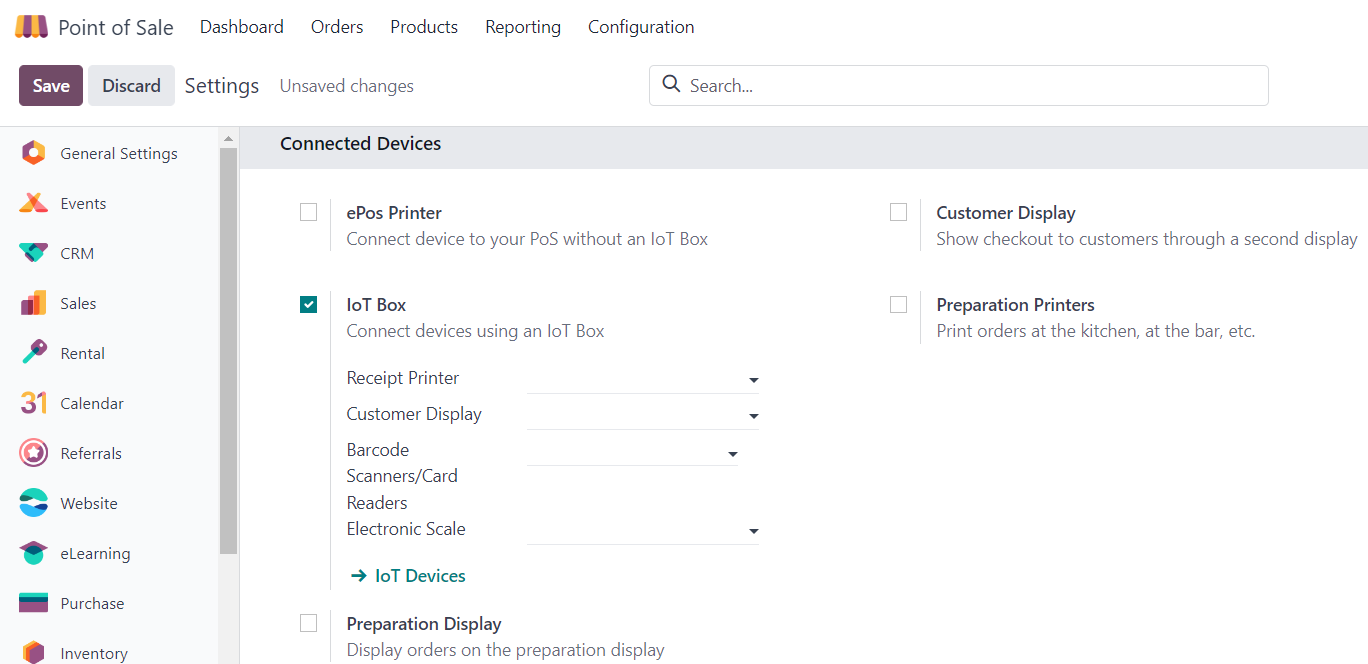Screen dimensions: 1368x664
Task: Click the Events sidebar icon
Action: 33,203
